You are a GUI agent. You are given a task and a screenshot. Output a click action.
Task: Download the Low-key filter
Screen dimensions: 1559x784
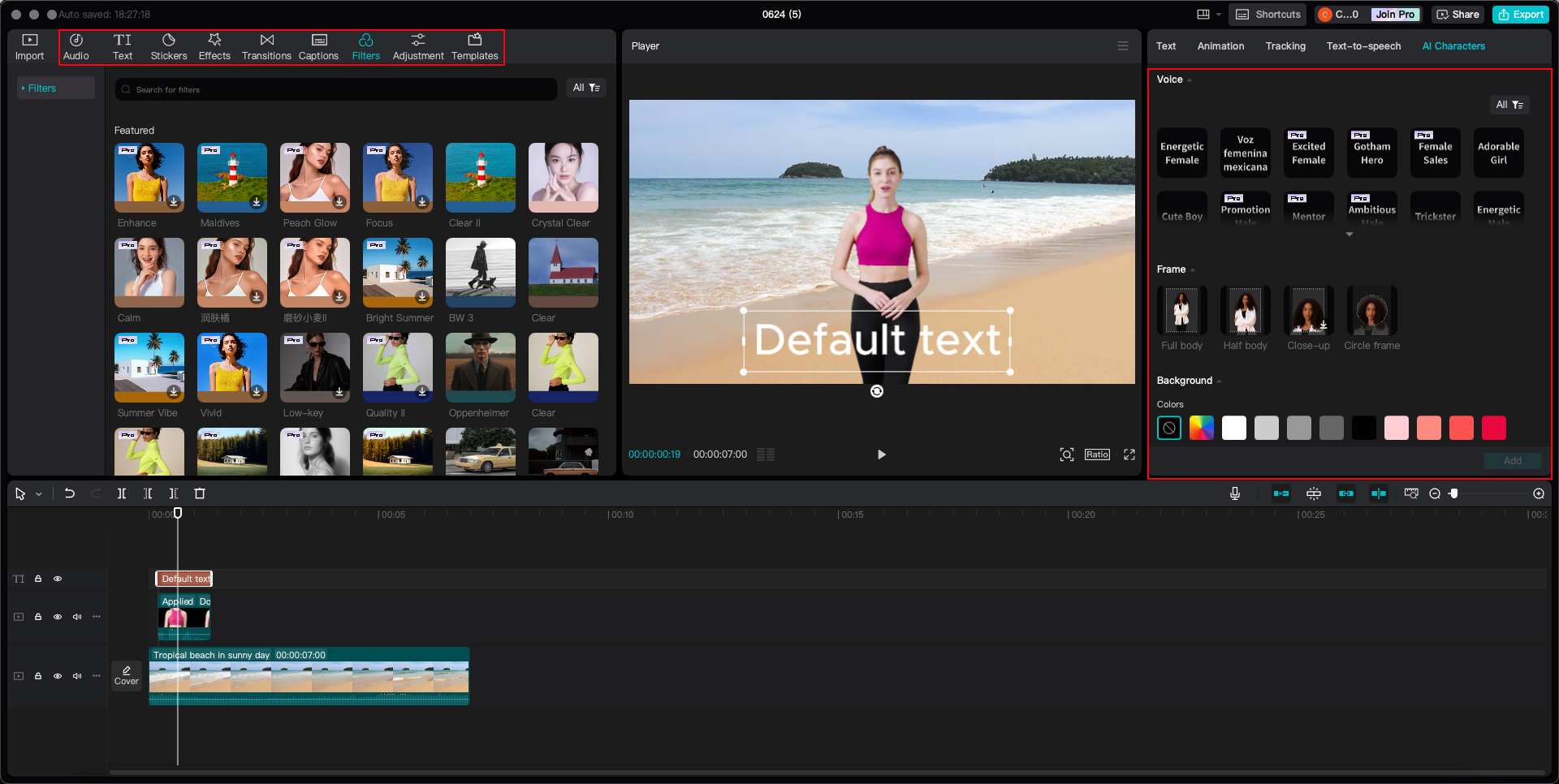(339, 392)
